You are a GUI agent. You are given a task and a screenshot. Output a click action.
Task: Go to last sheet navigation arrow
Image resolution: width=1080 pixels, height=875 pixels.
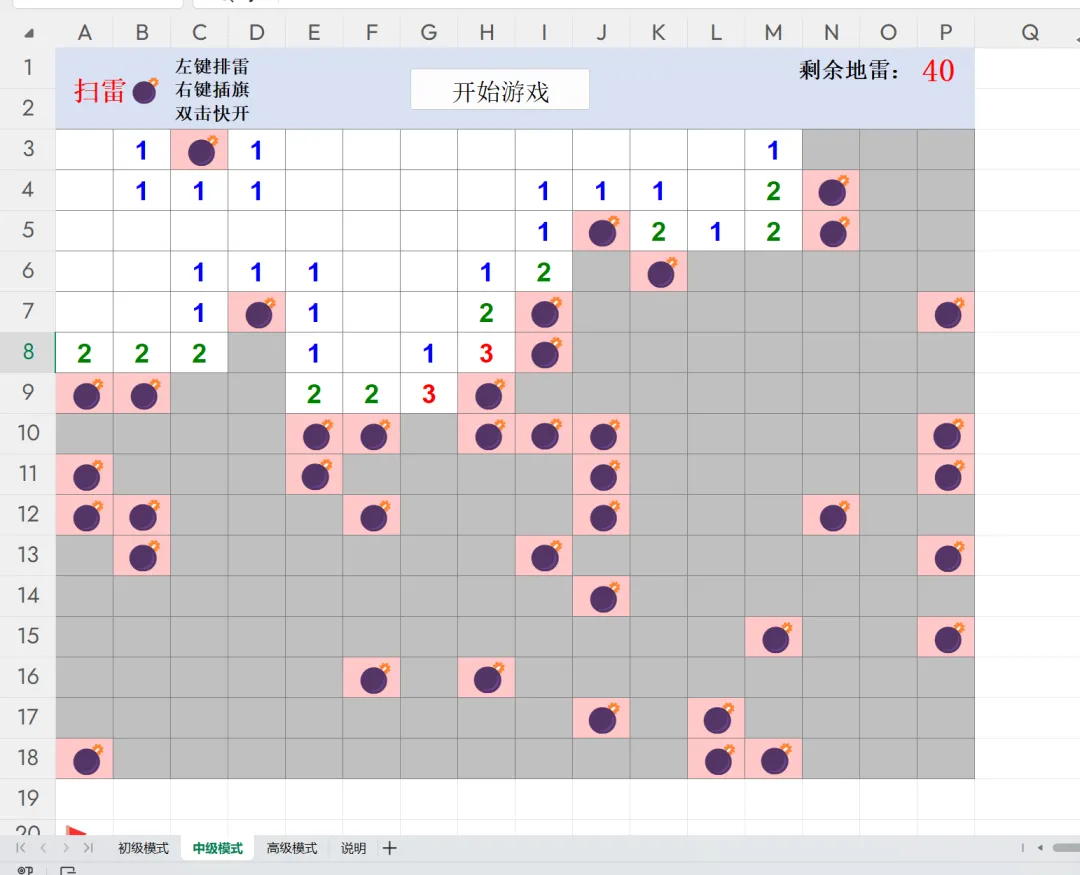[x=88, y=848]
